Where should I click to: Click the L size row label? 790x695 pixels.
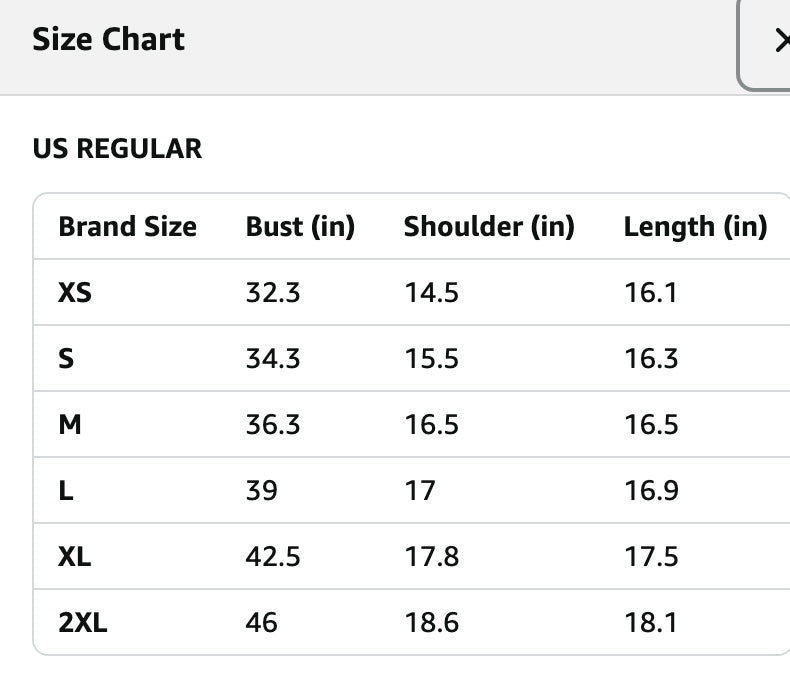click(x=65, y=491)
